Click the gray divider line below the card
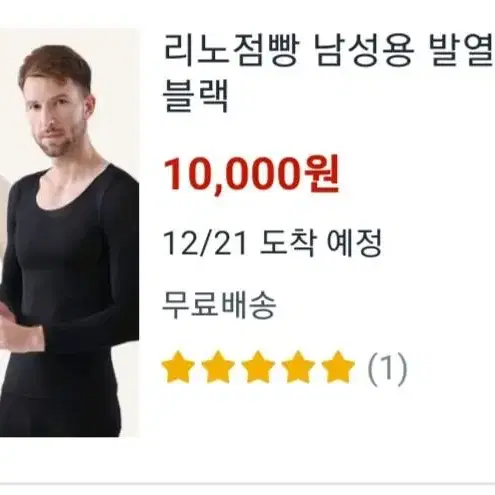This screenshot has height=495, width=495. coord(247,483)
